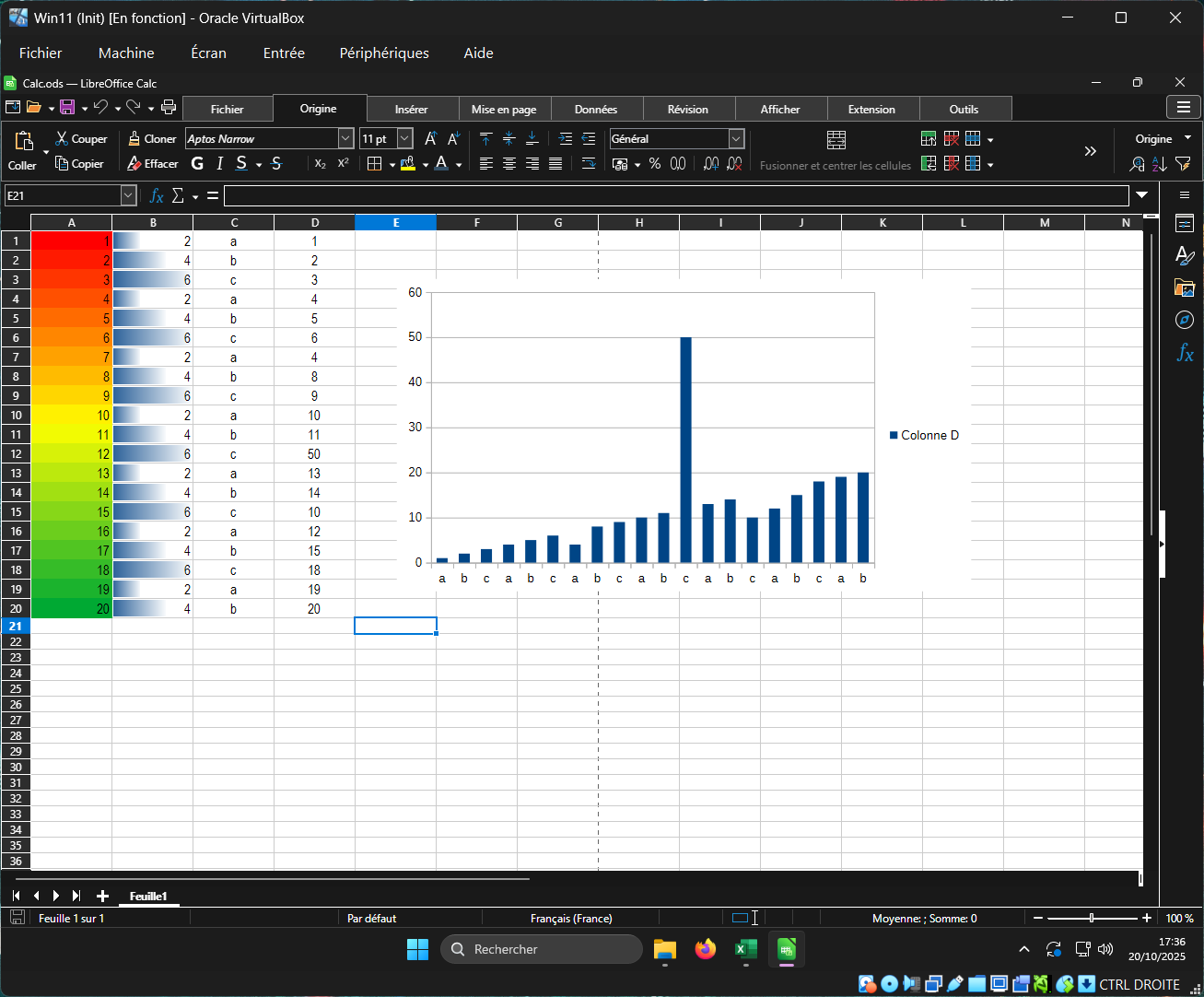Open the sidebar Gallery panel
Viewport: 1204px width, 997px height.
[1184, 287]
